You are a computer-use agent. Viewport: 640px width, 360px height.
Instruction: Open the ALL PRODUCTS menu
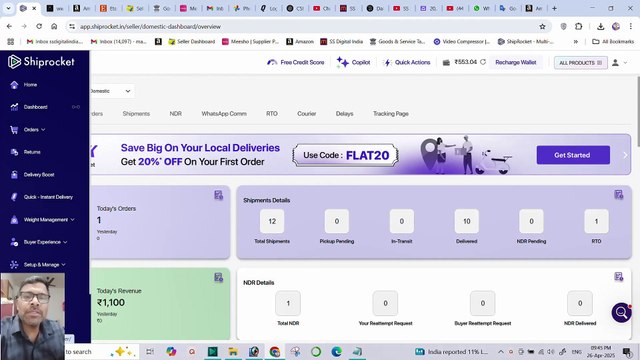580,63
